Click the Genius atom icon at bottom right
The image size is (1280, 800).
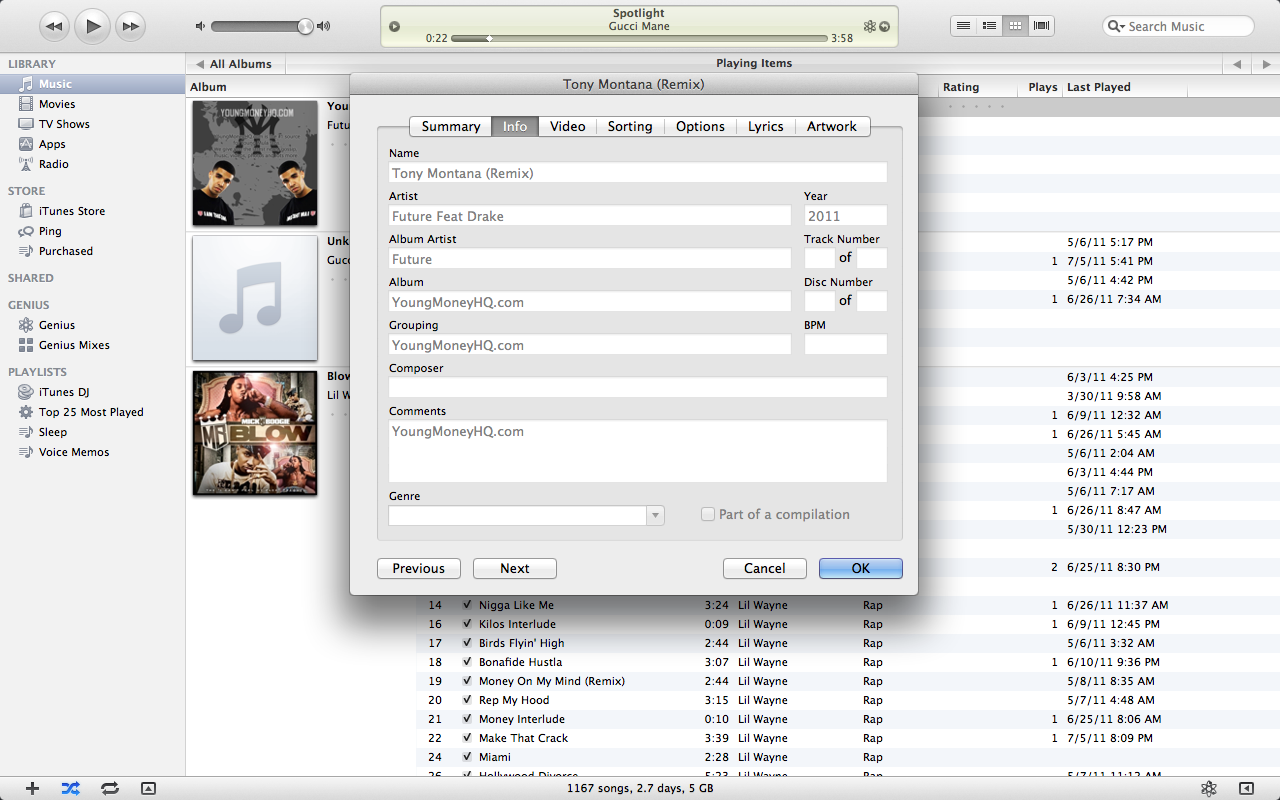tap(1209, 788)
